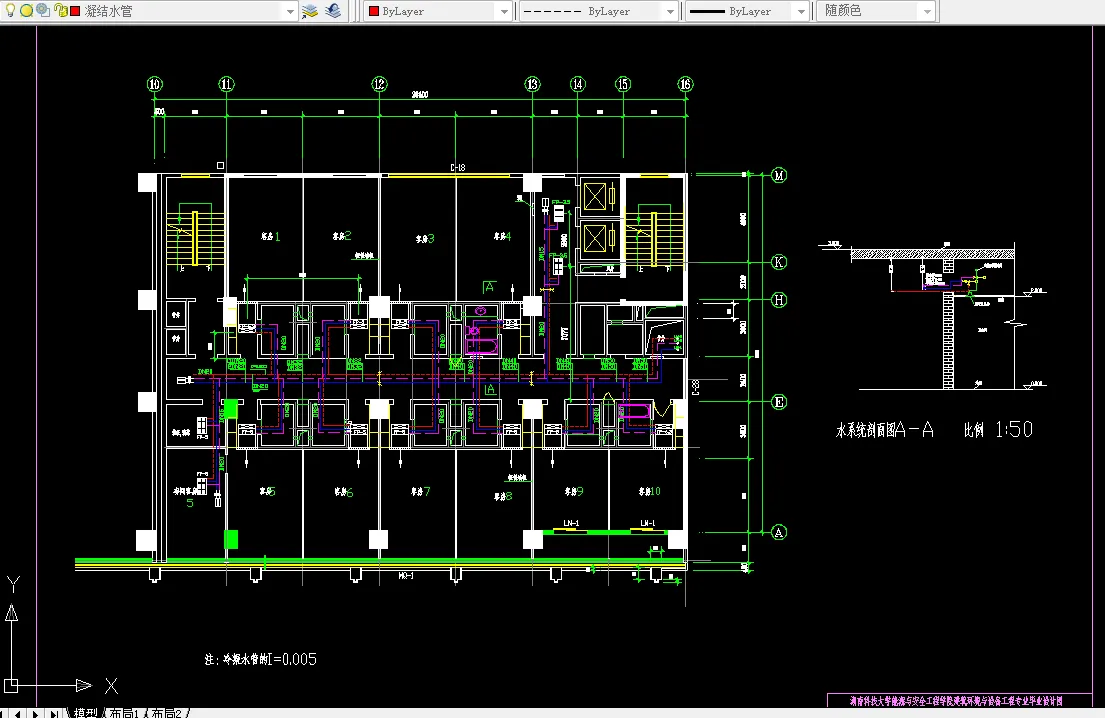
Task: Select grid bubble 16 at top
Action: (685, 85)
